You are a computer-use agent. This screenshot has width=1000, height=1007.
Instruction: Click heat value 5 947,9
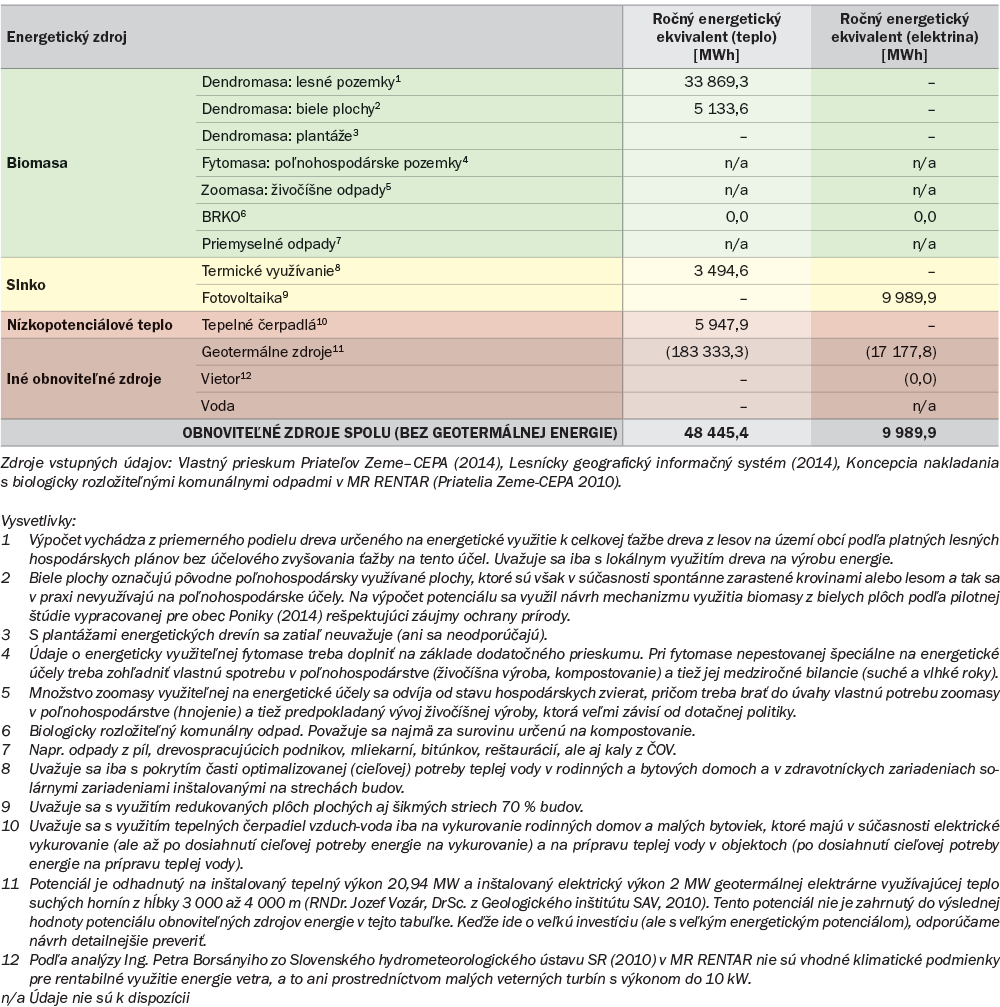tap(721, 324)
